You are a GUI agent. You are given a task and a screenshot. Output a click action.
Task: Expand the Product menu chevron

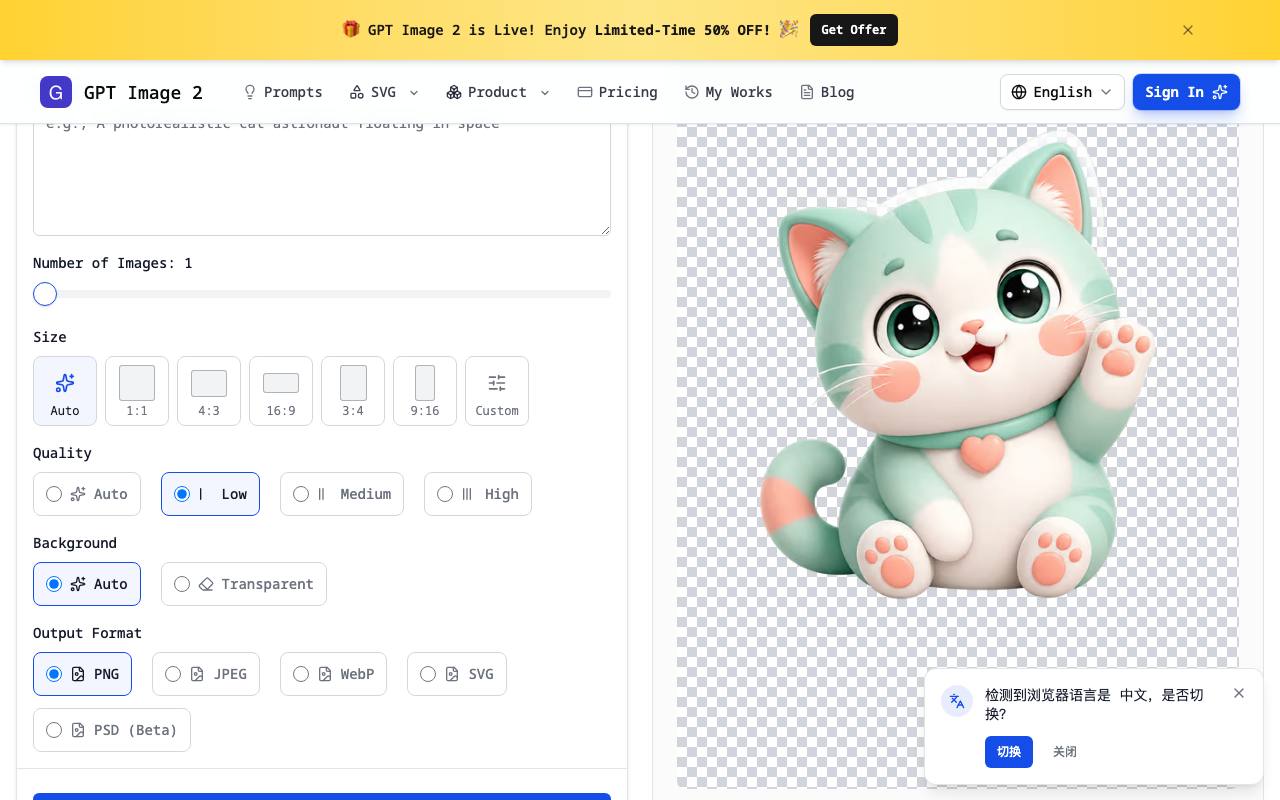pos(545,93)
